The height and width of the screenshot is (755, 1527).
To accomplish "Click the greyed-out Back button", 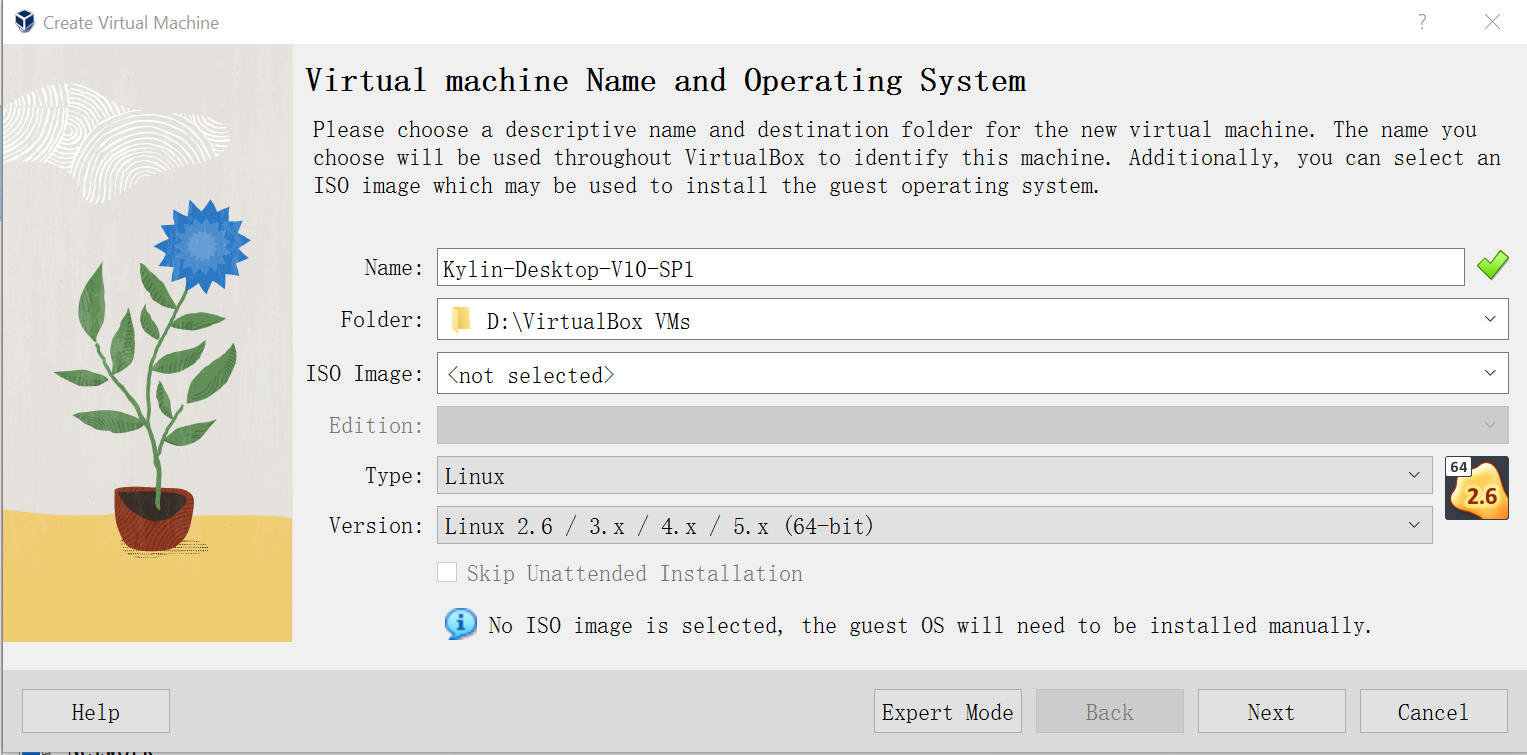I will tap(1110, 712).
